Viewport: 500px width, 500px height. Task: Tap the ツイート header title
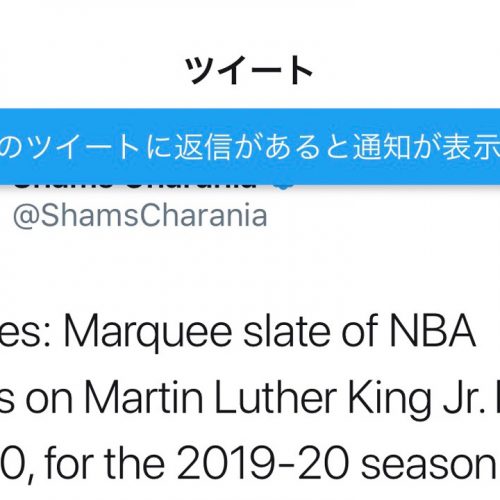point(249,71)
